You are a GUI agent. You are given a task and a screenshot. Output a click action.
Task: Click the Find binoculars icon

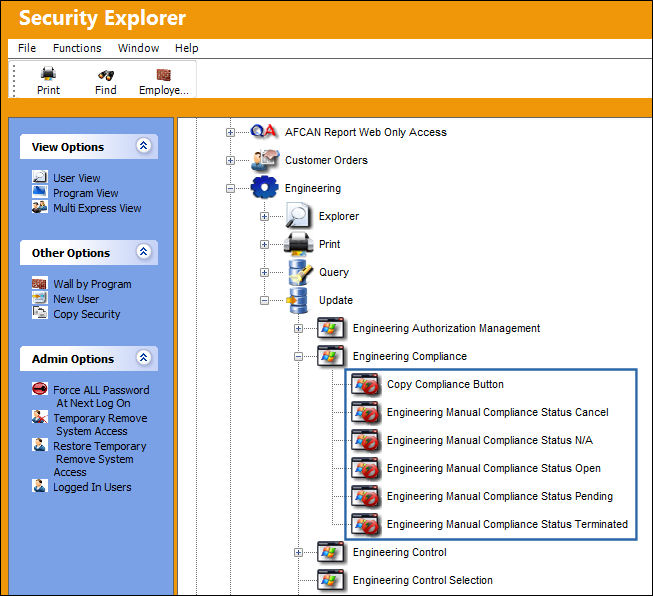pyautogui.click(x=106, y=75)
